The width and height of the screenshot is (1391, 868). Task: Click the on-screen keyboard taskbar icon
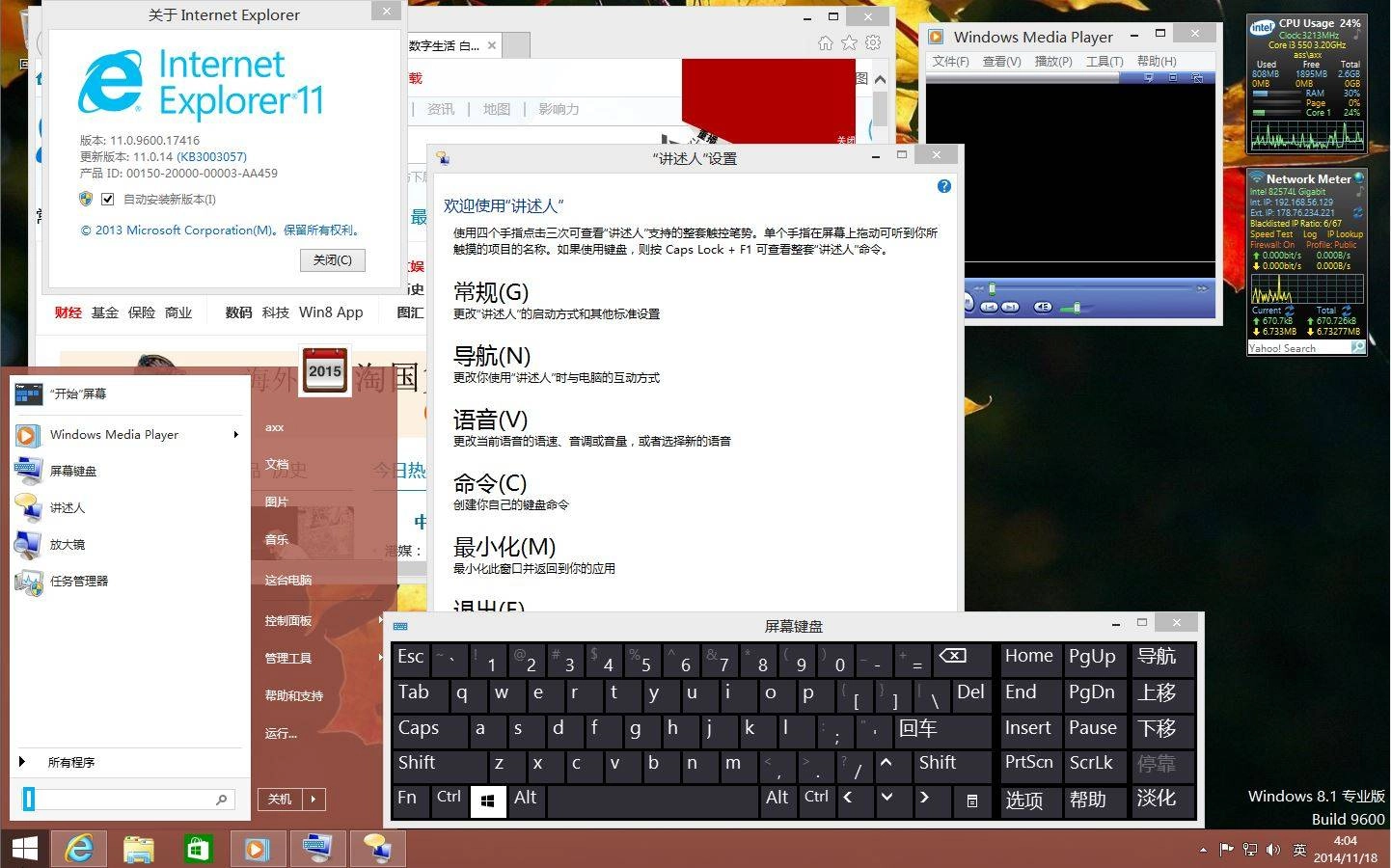tap(316, 848)
